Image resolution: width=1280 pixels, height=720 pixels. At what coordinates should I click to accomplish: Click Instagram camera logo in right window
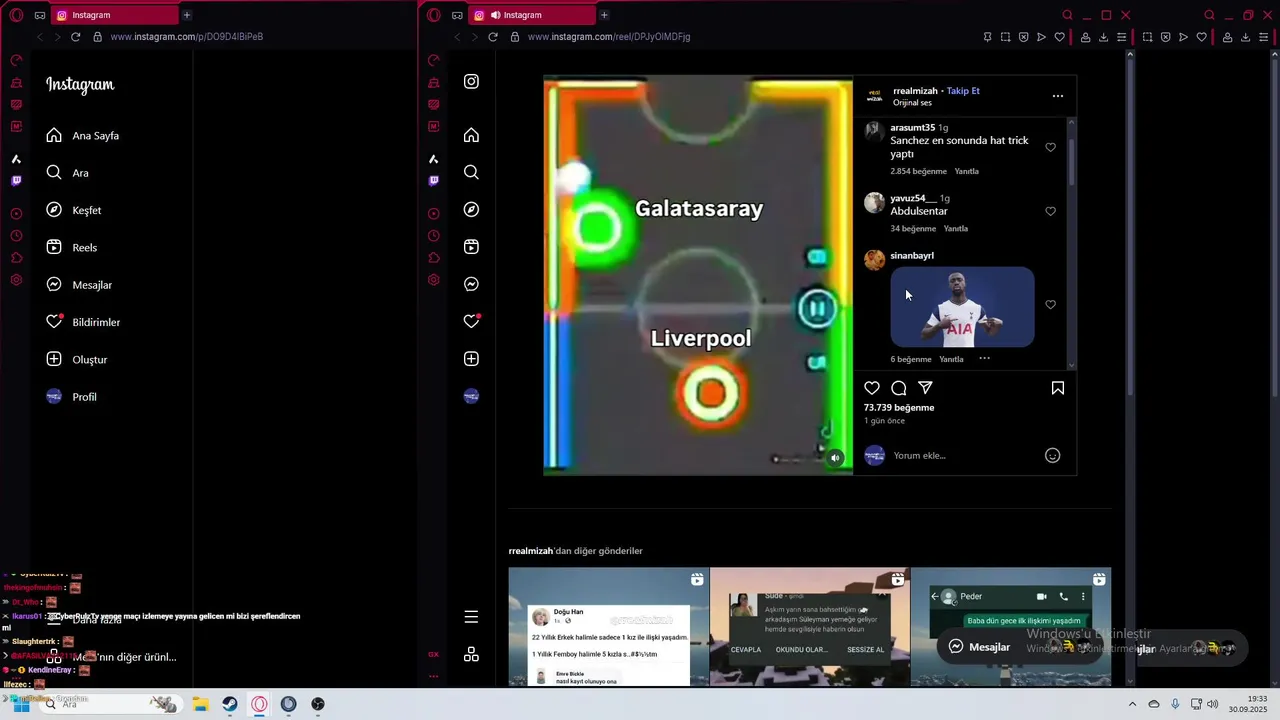[x=471, y=82]
